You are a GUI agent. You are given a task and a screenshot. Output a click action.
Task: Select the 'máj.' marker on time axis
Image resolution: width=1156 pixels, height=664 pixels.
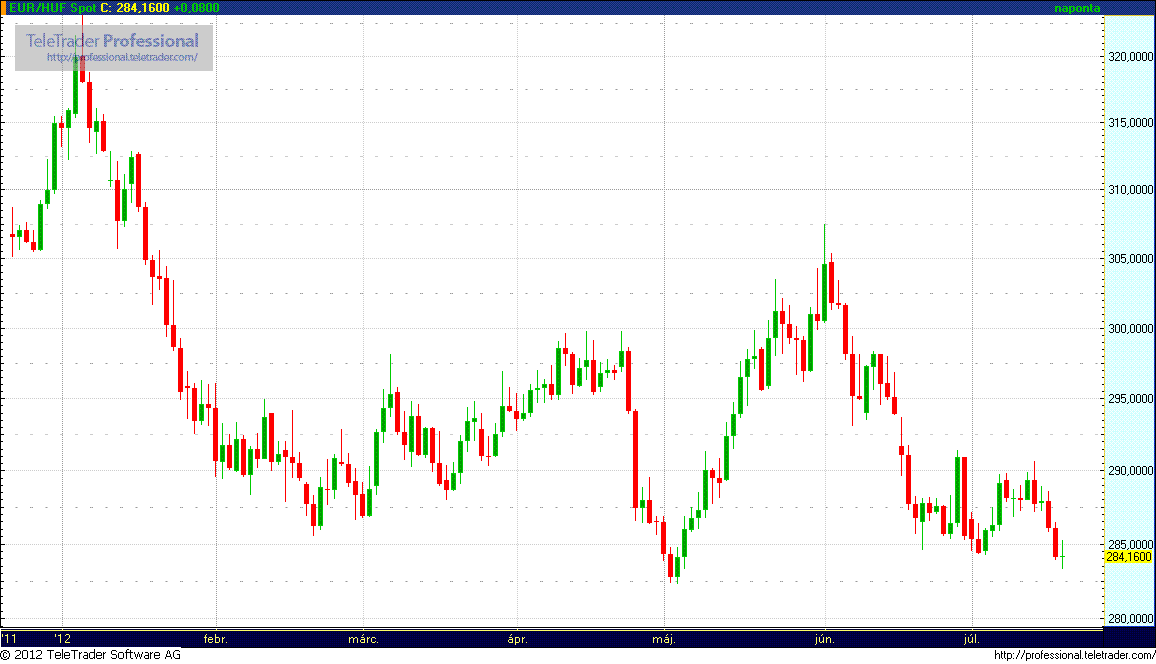coord(664,637)
